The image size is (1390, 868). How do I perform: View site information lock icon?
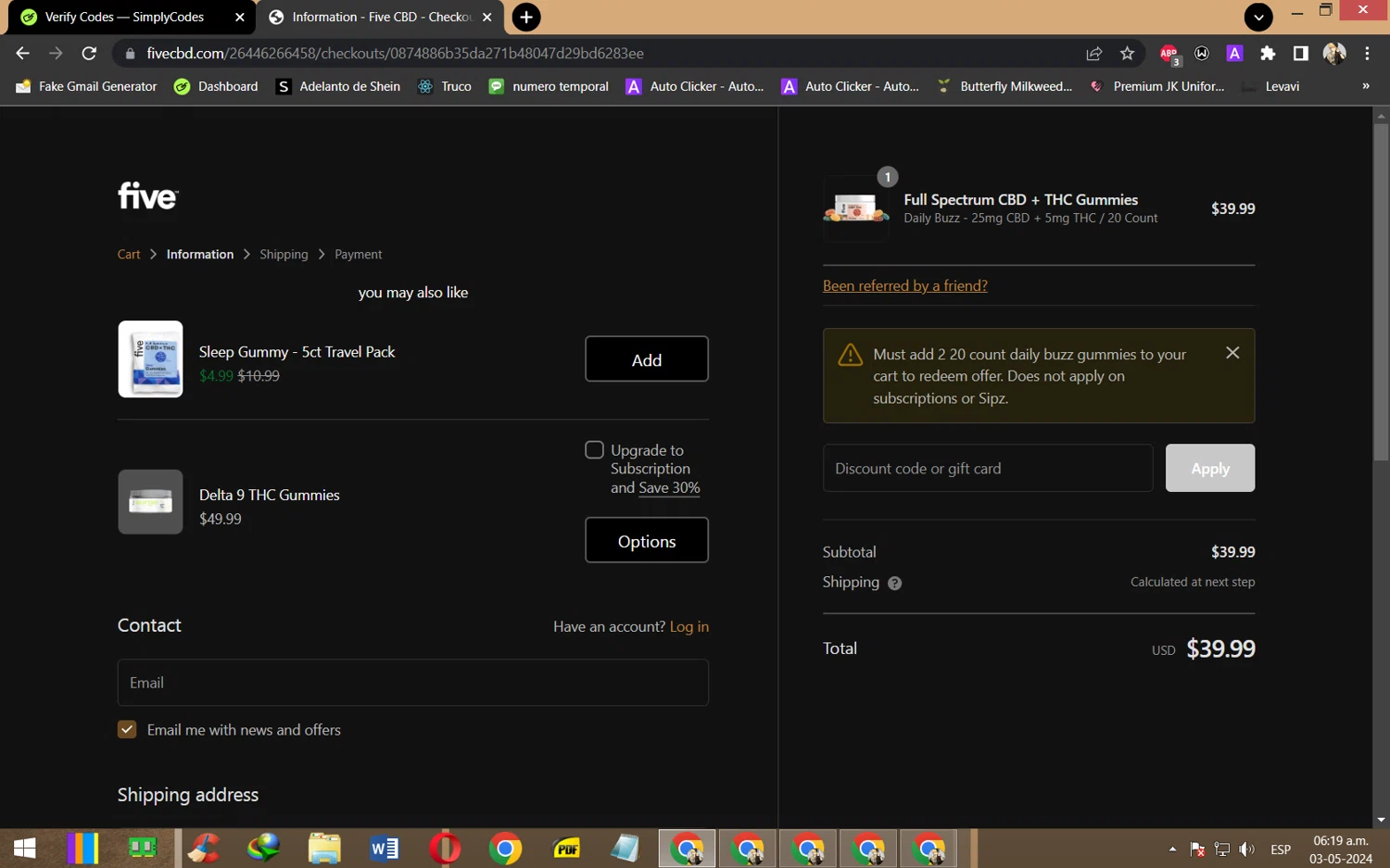[x=130, y=54]
